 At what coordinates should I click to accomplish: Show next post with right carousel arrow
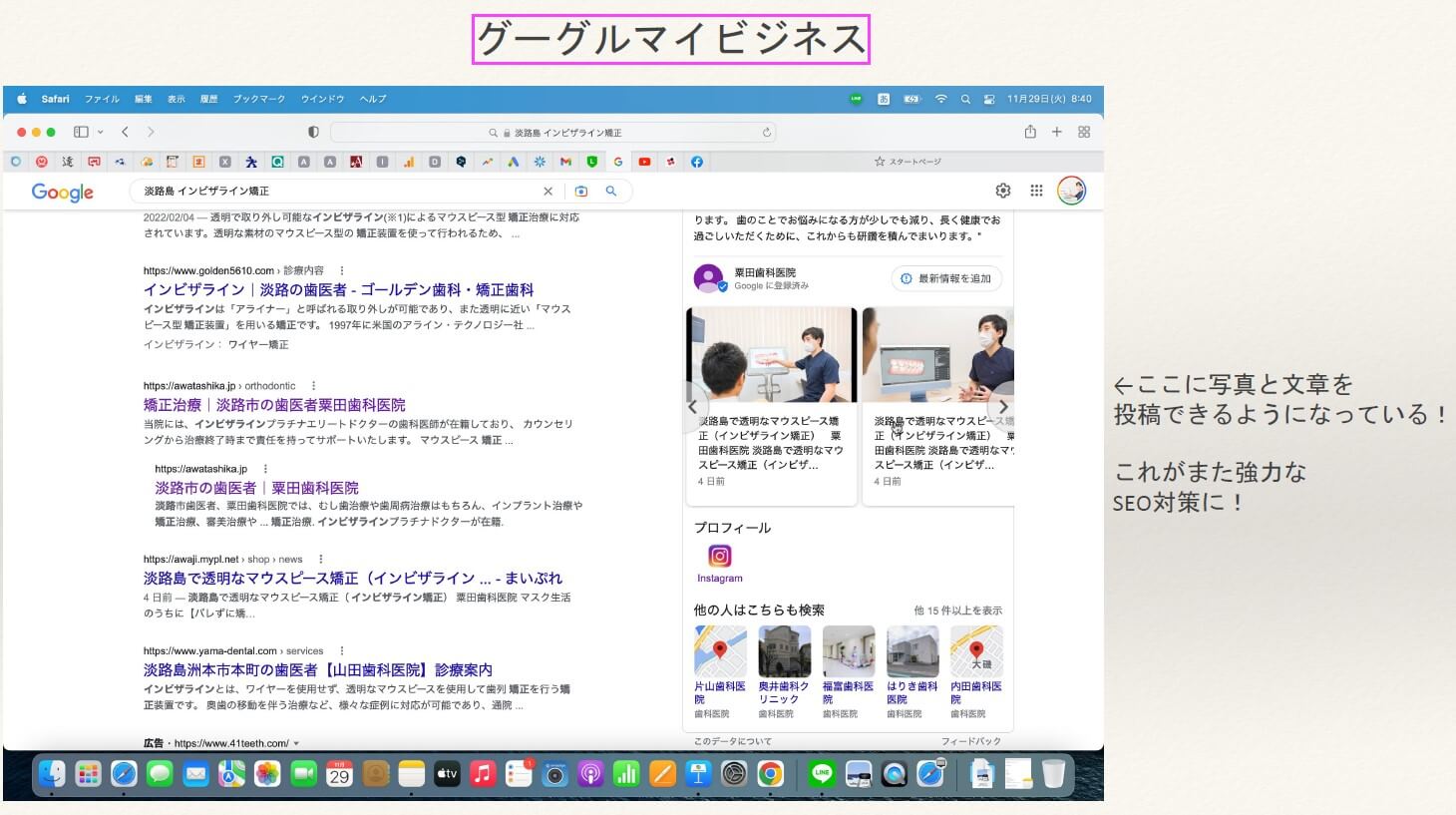[x=1003, y=407]
